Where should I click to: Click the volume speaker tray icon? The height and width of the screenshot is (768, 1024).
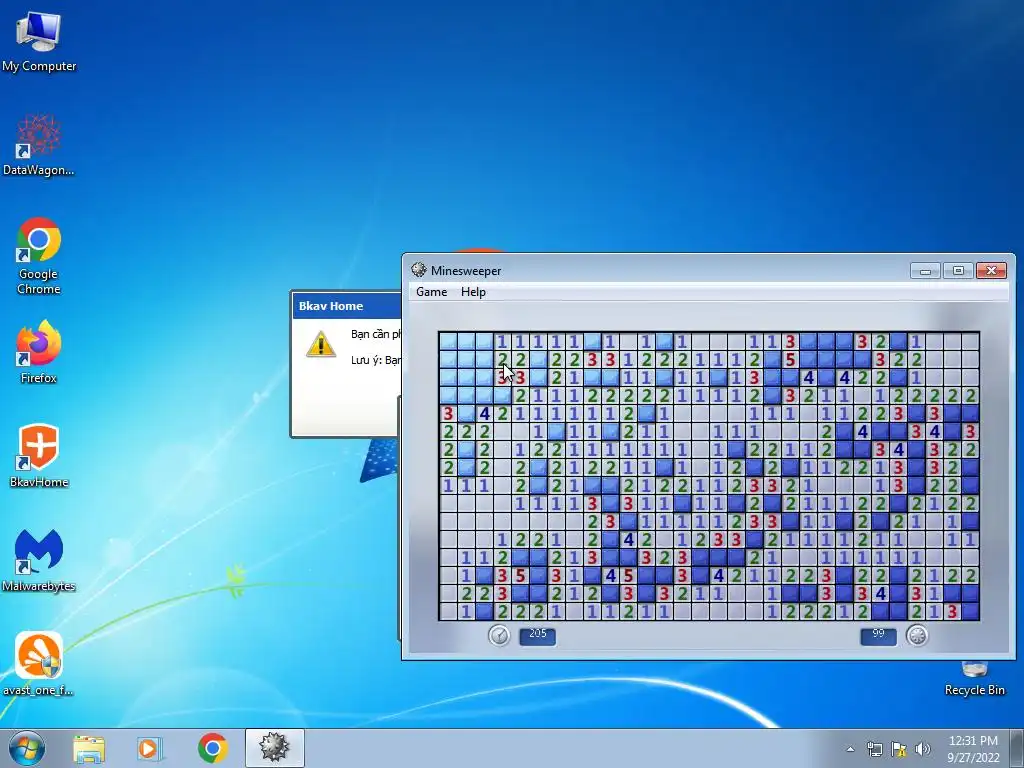click(x=923, y=749)
